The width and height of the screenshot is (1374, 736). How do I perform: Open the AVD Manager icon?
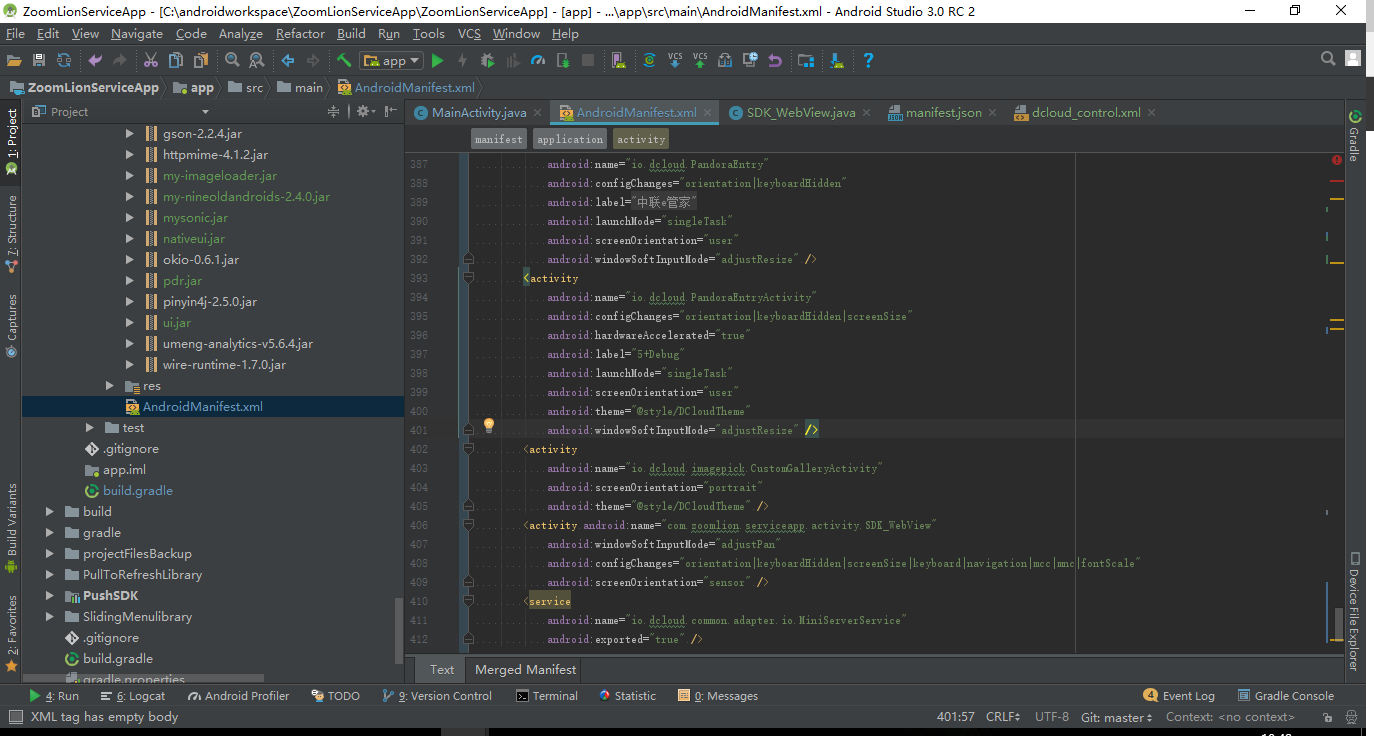(621, 61)
